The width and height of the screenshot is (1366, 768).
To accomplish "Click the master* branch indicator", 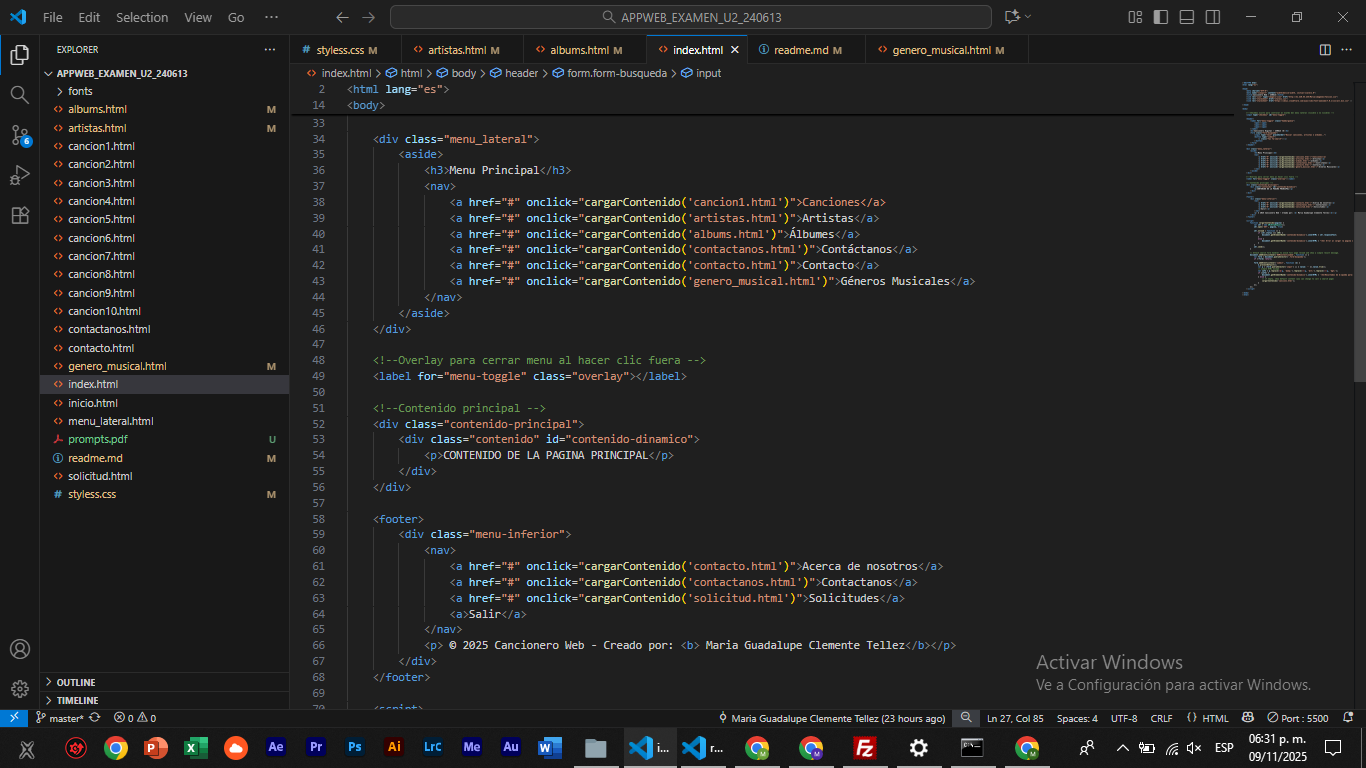I will [x=65, y=718].
